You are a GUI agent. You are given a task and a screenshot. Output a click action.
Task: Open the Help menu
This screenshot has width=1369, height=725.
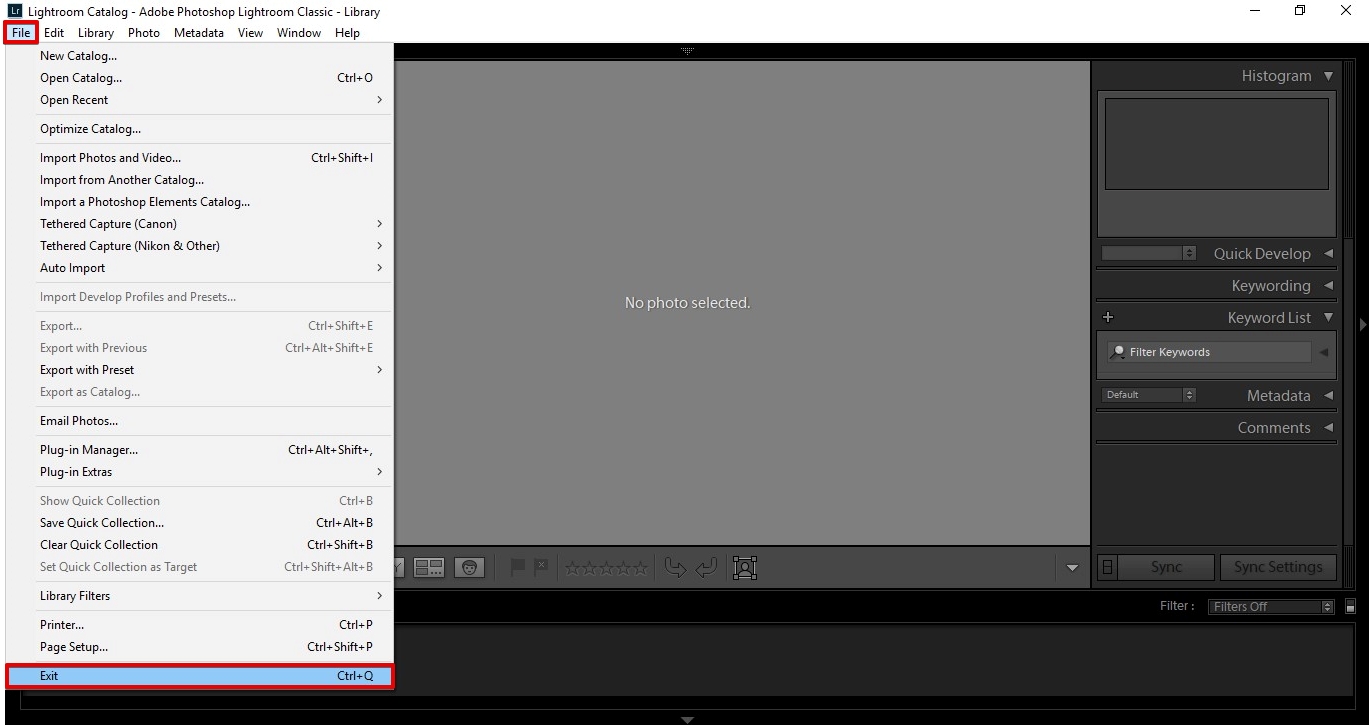[x=347, y=32]
